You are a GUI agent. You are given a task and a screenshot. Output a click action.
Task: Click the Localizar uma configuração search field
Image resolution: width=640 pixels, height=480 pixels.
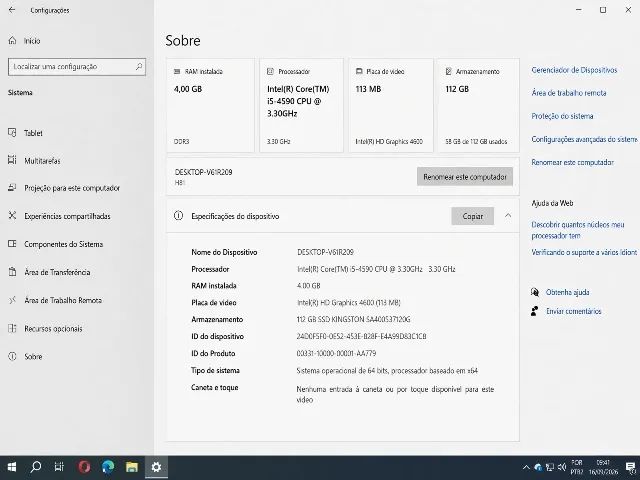coord(77,67)
